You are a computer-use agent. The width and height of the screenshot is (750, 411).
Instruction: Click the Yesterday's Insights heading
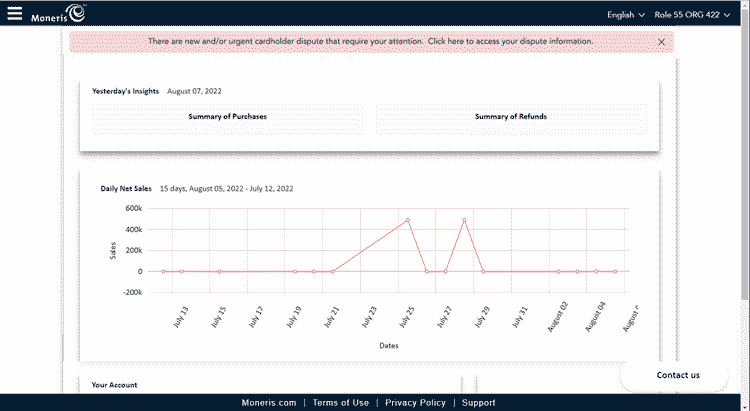(125, 91)
